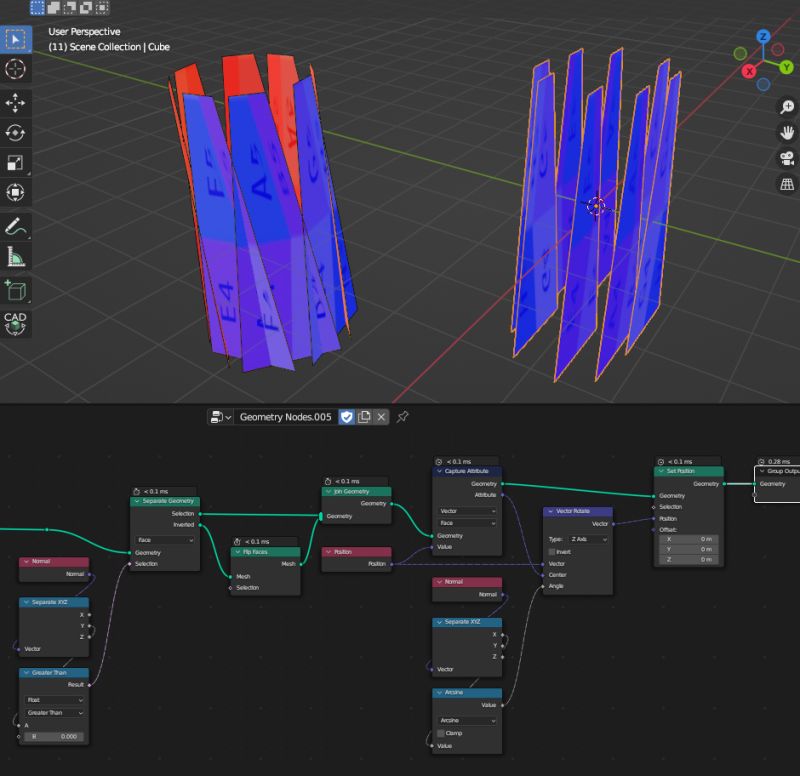Enable Clamp checkbox on Arcsine node
The width and height of the screenshot is (800, 776).
[441, 733]
